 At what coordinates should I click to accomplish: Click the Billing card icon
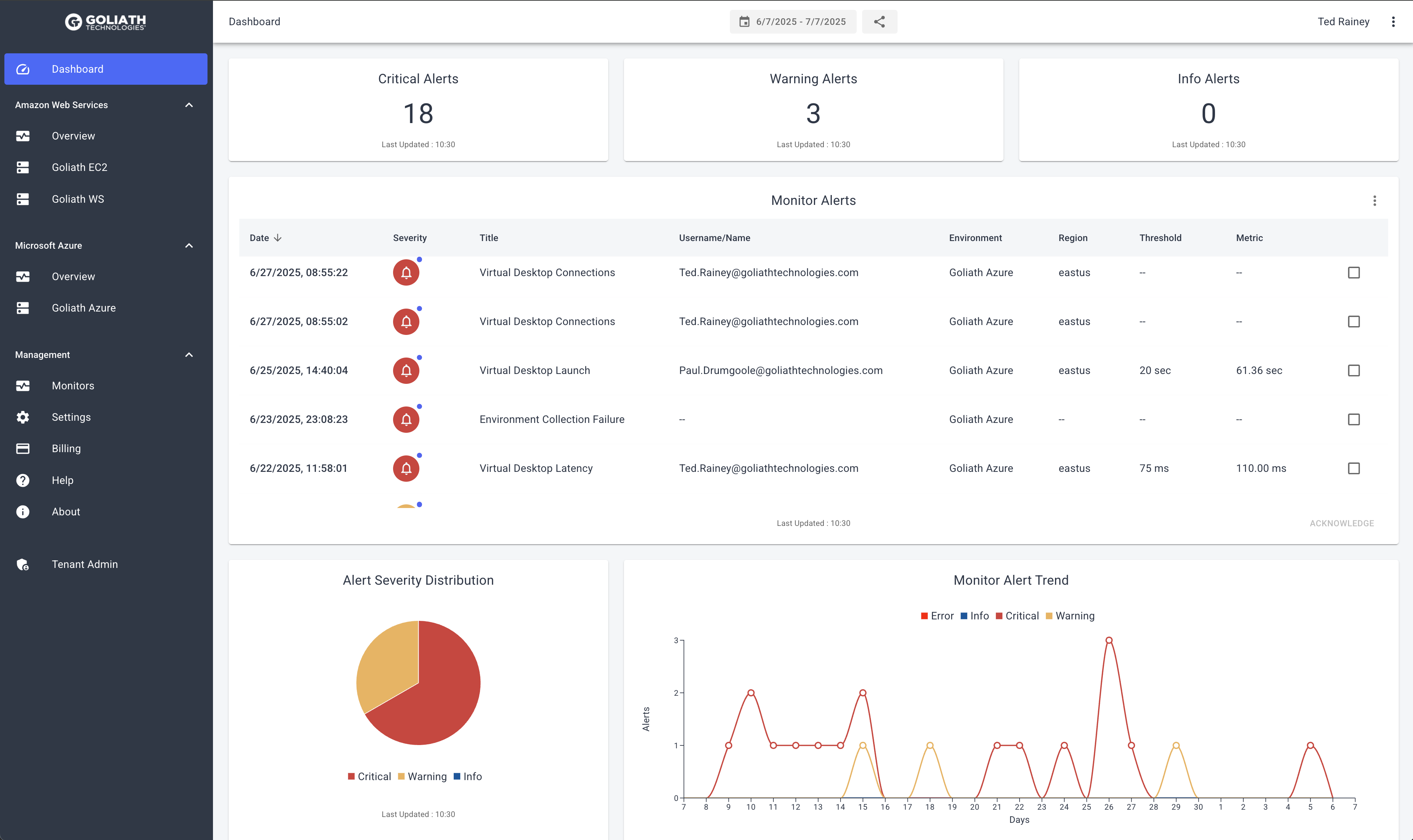tap(23, 448)
